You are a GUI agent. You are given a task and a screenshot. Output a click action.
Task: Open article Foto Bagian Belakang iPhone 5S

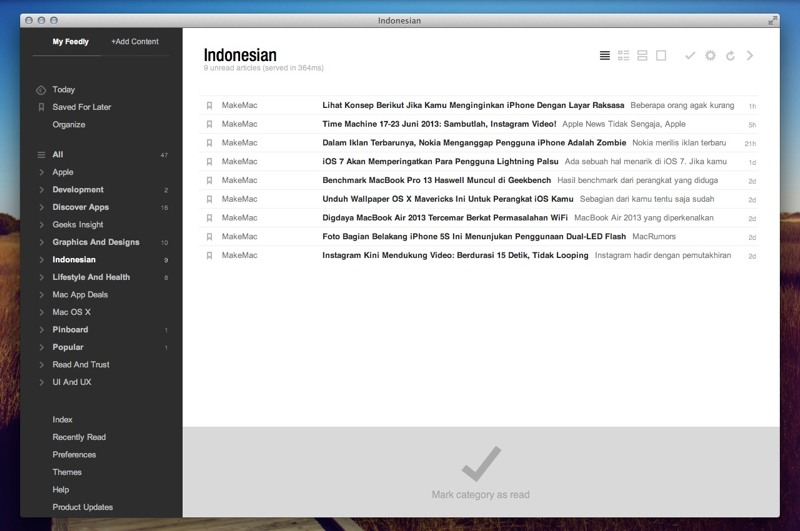474,237
